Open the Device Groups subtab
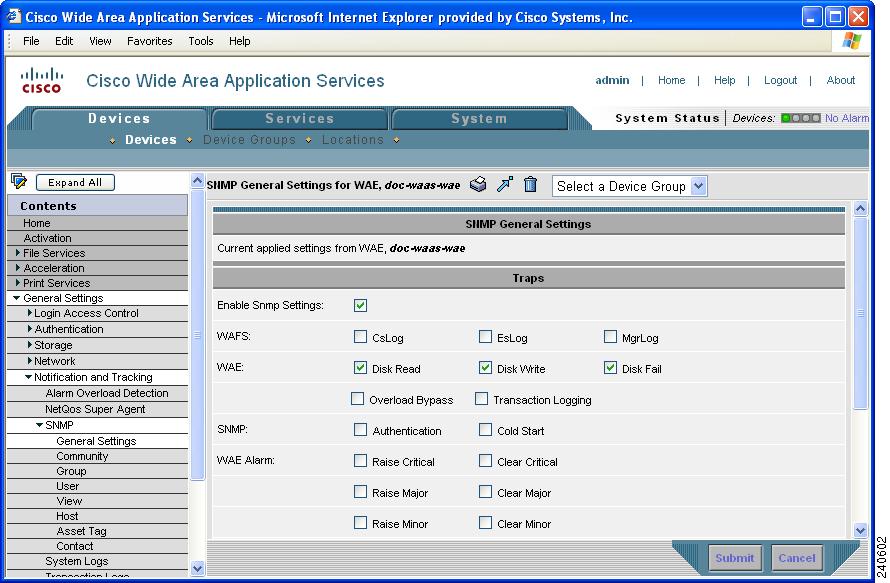 pos(249,140)
